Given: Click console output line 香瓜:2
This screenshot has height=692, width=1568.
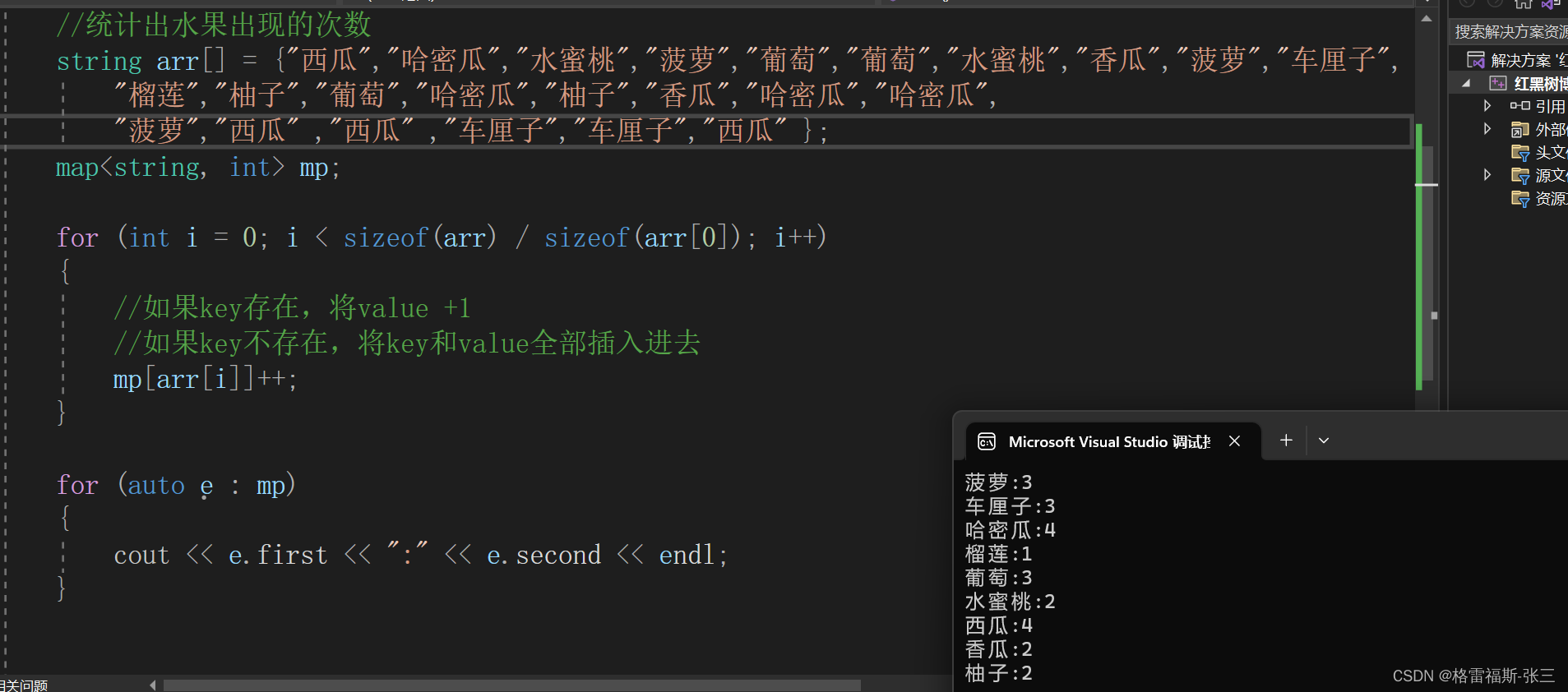Looking at the screenshot, I should tap(998, 648).
